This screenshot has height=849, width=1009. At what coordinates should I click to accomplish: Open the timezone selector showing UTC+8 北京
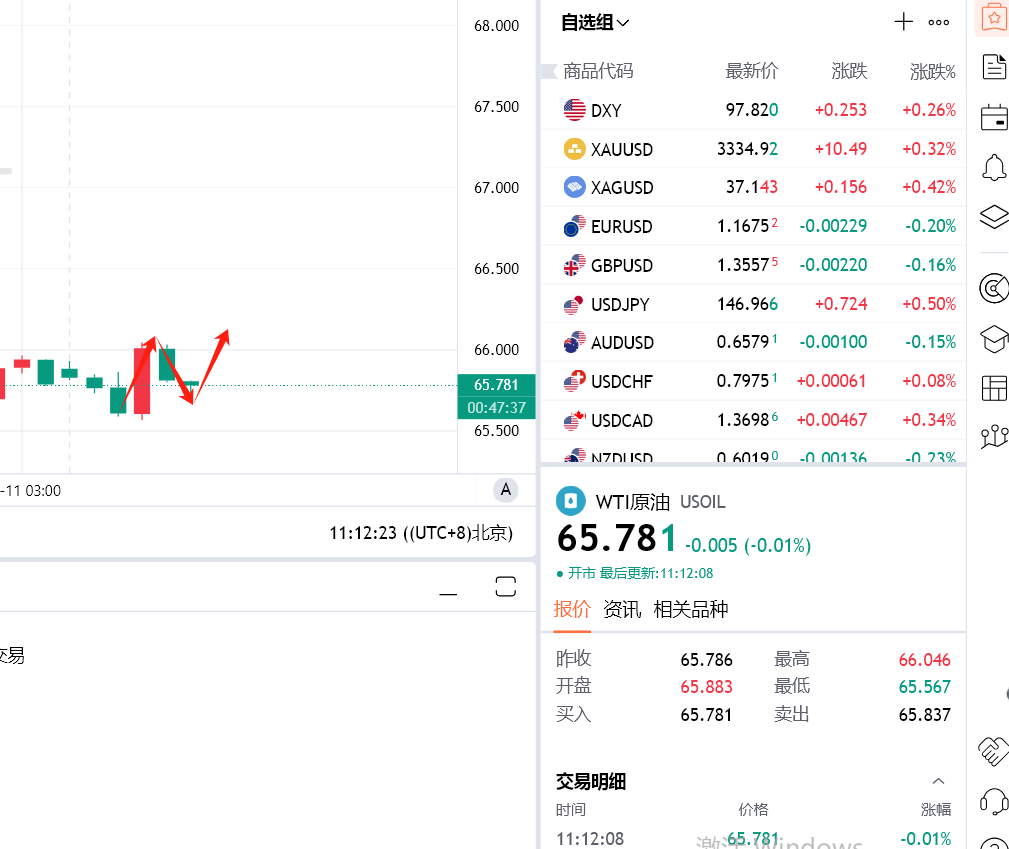pyautogui.click(x=421, y=534)
